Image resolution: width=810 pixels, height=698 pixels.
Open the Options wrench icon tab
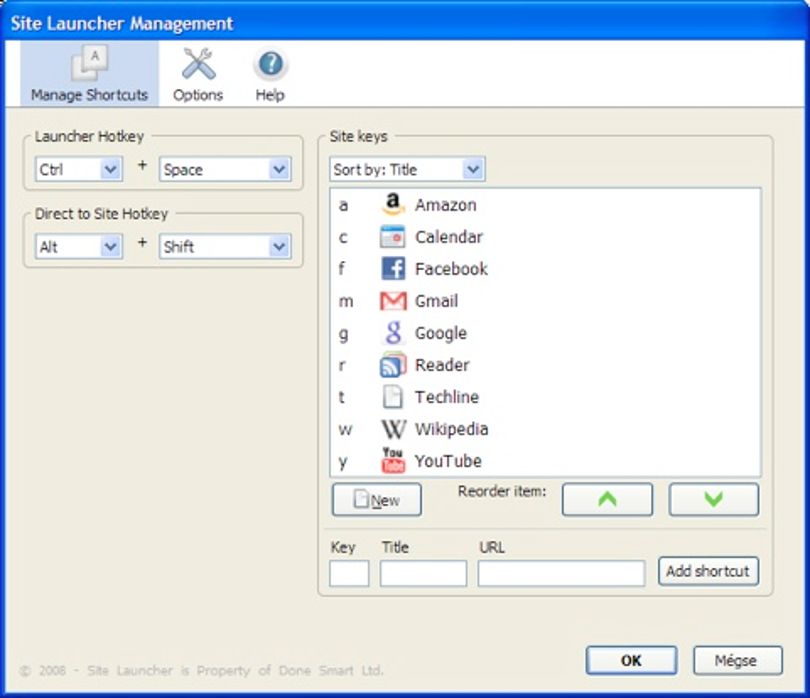tap(198, 75)
